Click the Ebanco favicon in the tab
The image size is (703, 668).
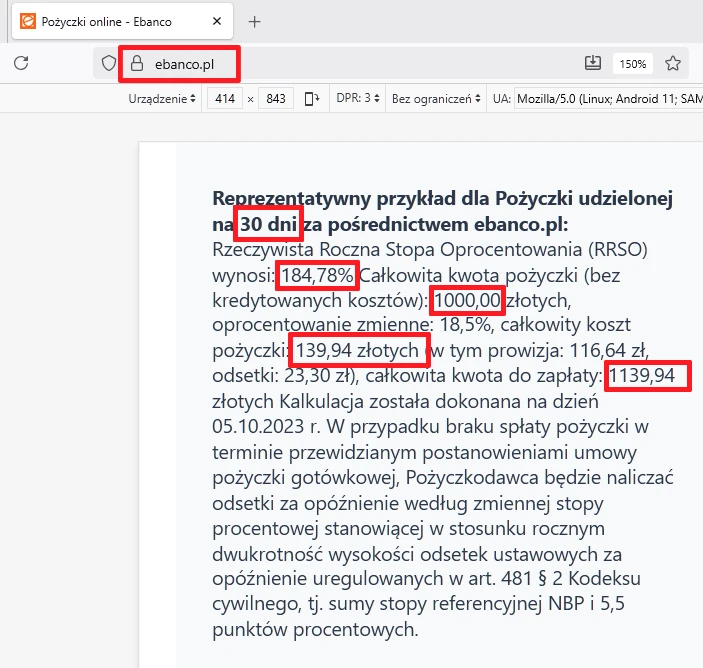[28, 21]
